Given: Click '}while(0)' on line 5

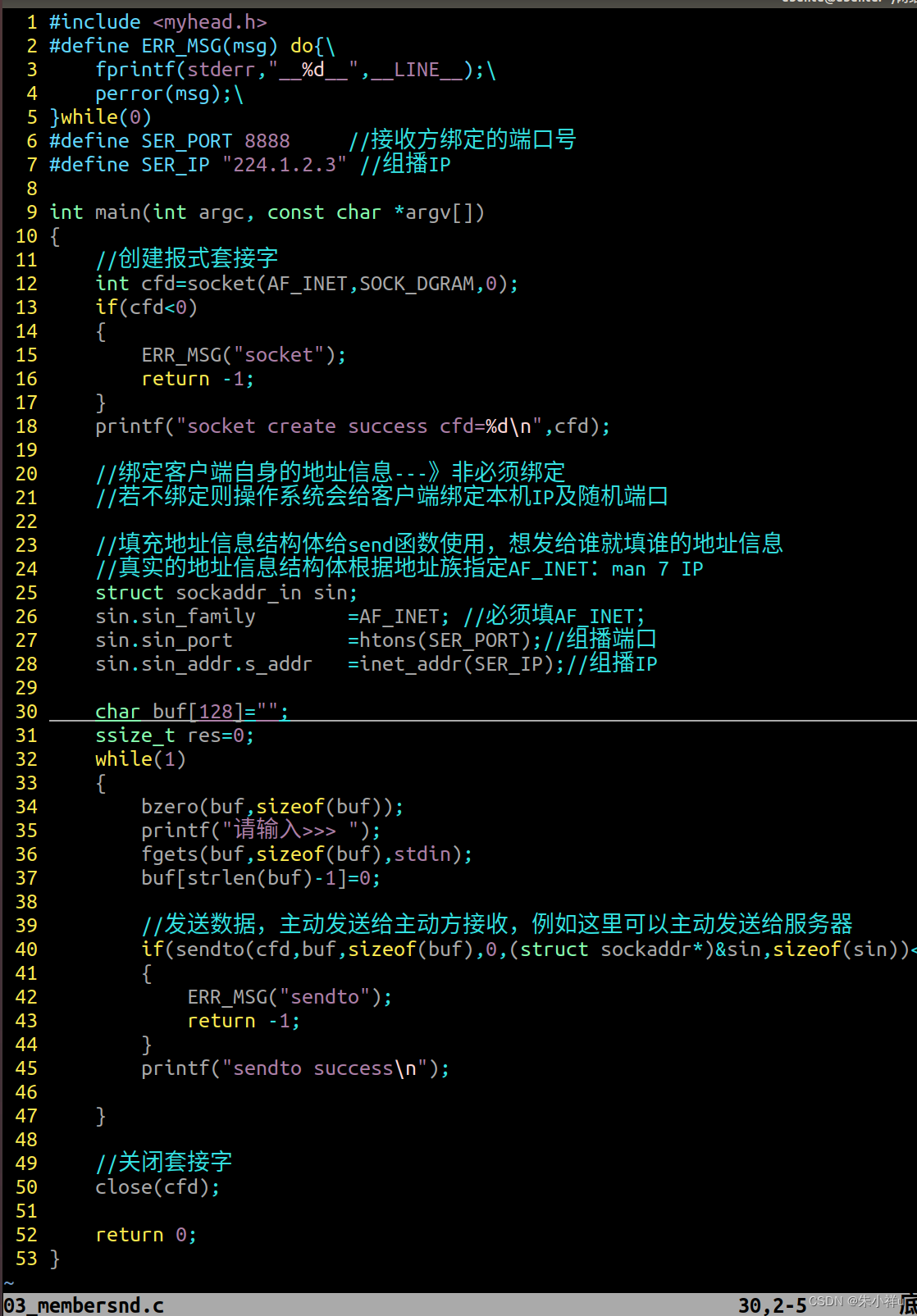Looking at the screenshot, I should coord(100,117).
